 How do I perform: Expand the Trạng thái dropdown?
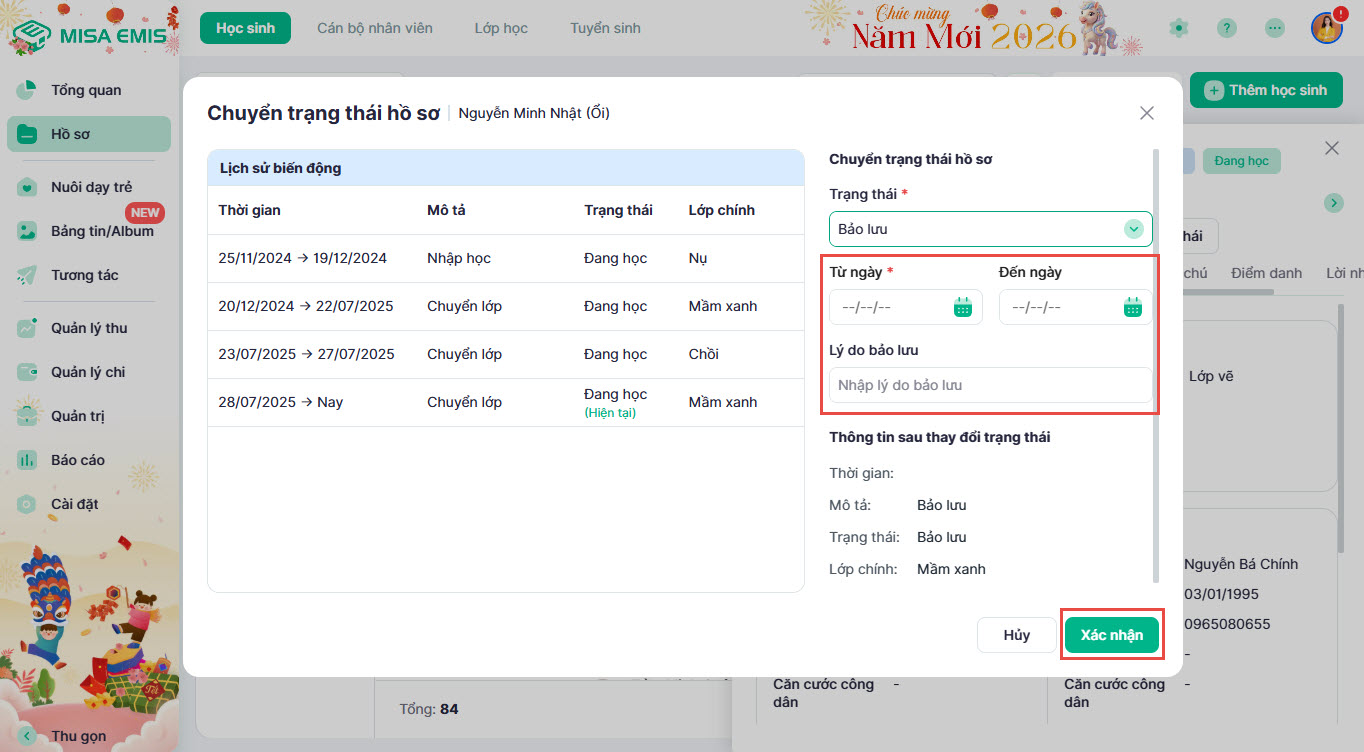point(1132,229)
